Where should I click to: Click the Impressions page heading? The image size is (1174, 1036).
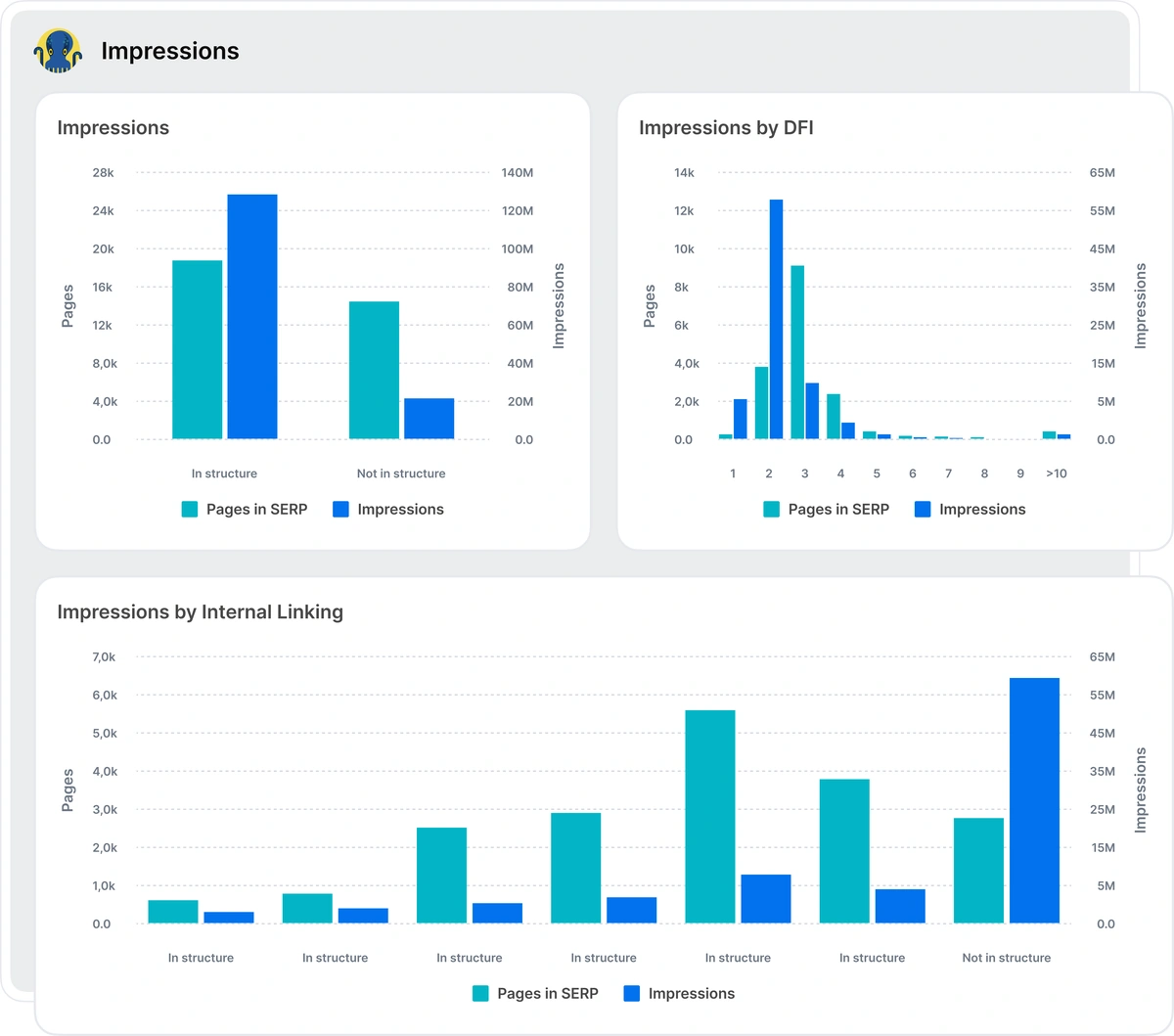170,51
